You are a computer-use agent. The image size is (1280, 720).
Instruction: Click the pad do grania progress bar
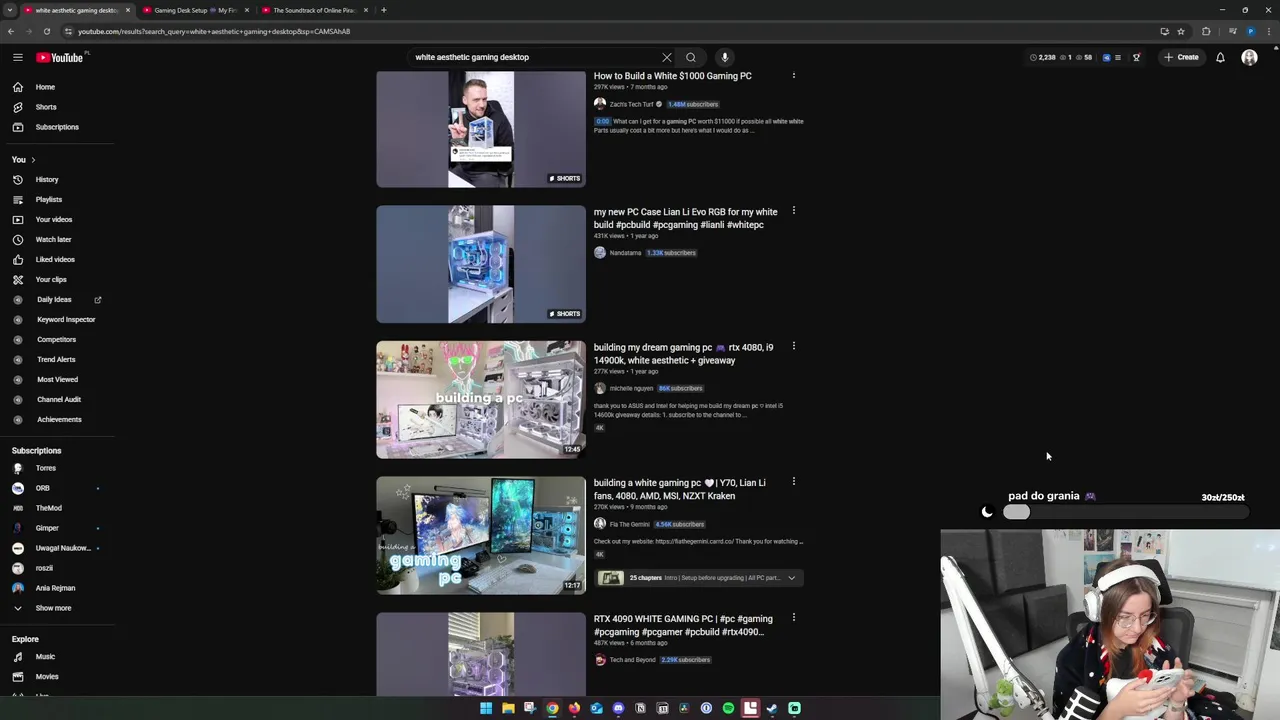tap(1125, 512)
